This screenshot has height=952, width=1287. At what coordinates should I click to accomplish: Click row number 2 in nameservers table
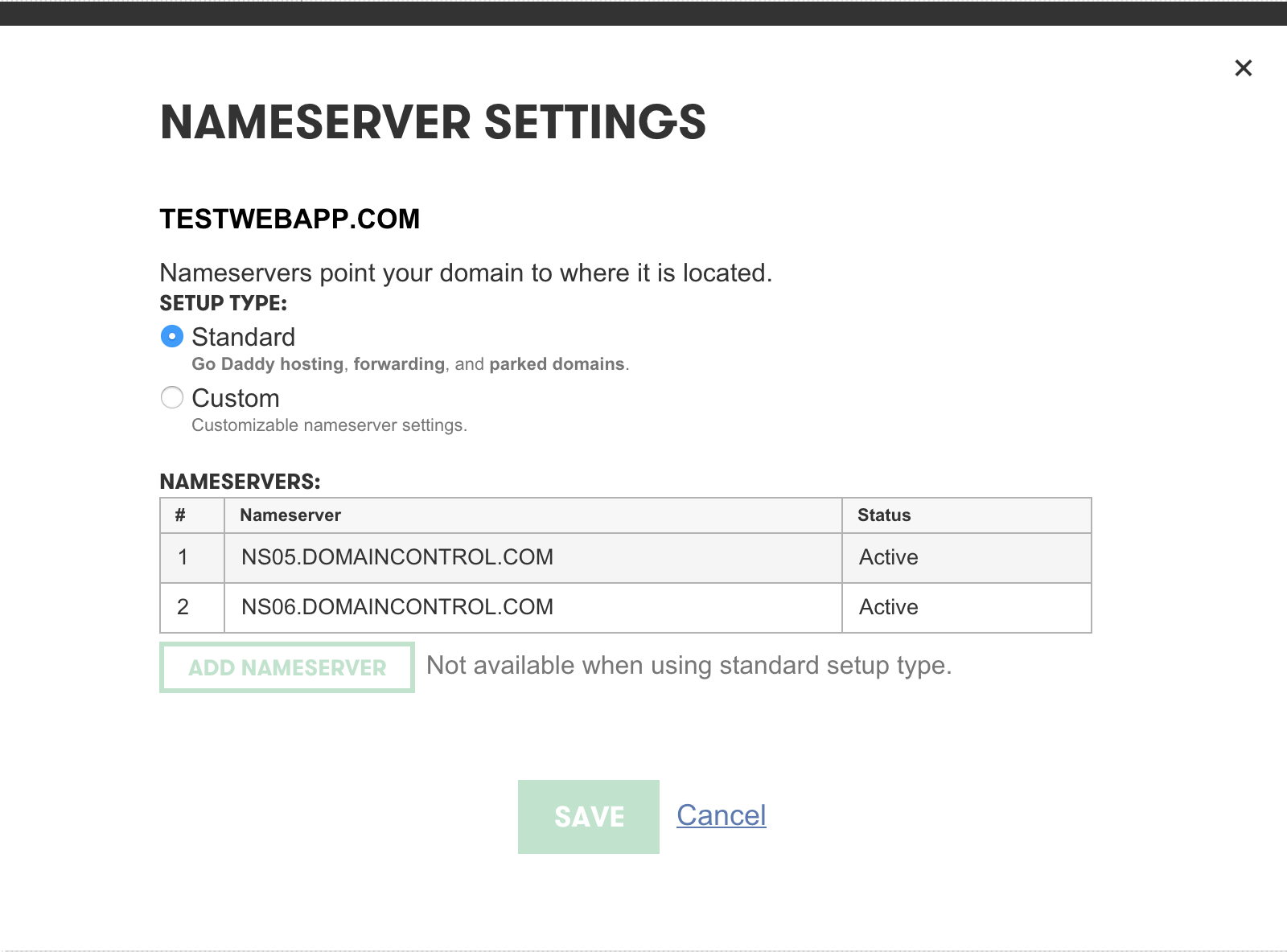click(183, 607)
